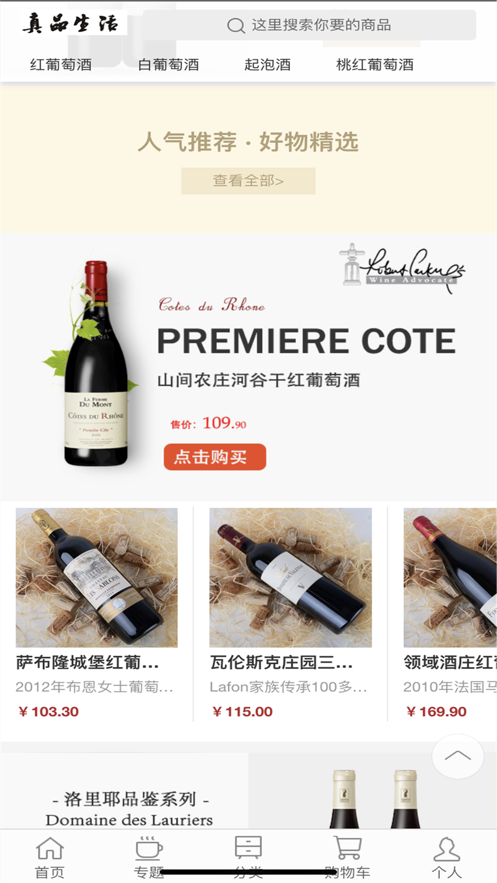This screenshot has width=497, height=883.
Task: Select the 红葡萄酒 category tab
Action: pyautogui.click(x=61, y=64)
